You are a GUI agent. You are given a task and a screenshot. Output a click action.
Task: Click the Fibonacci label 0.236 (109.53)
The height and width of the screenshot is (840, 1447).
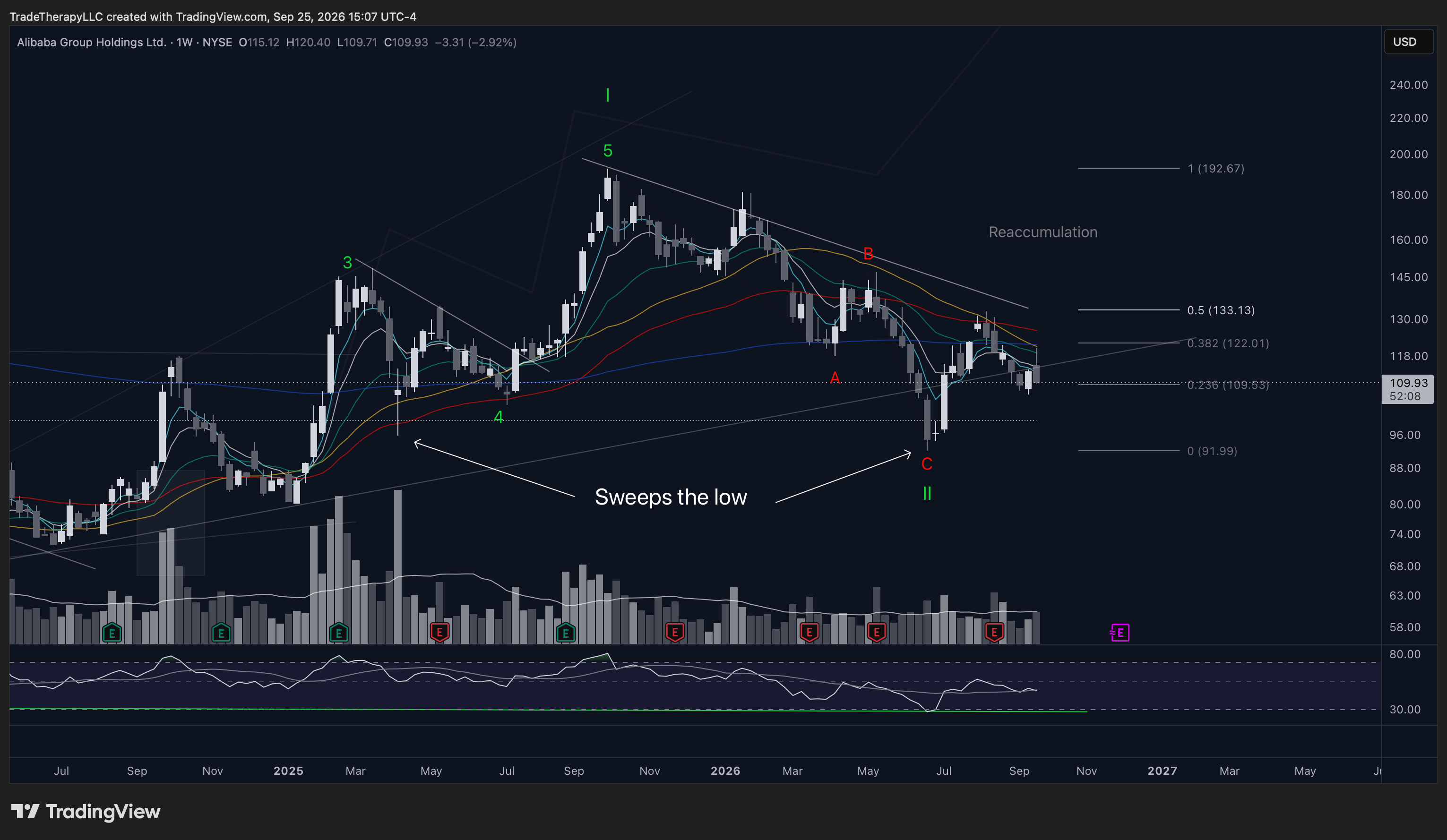pyautogui.click(x=1228, y=385)
